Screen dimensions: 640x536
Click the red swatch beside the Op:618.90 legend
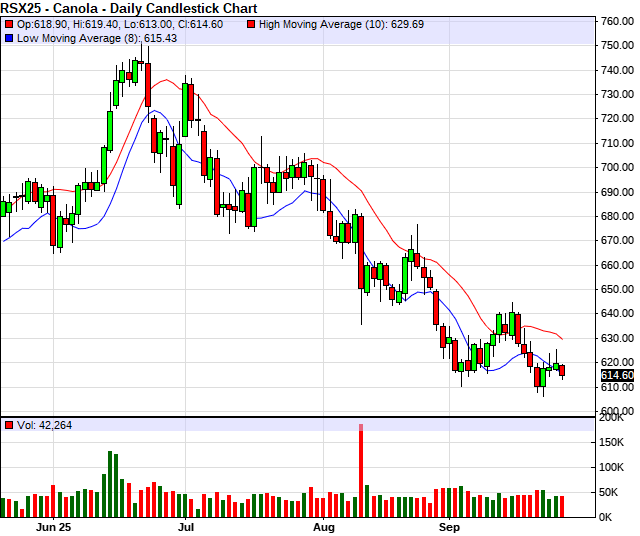9,22
